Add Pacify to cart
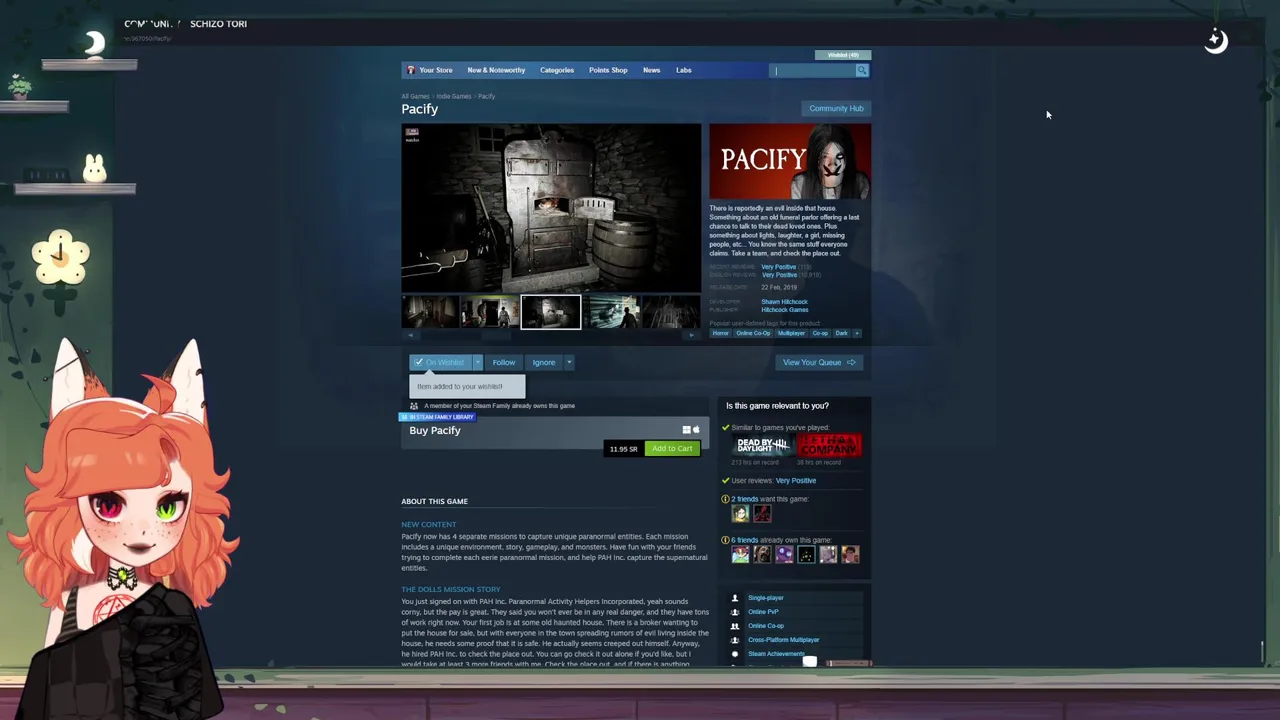The image size is (1280, 720). [672, 449]
